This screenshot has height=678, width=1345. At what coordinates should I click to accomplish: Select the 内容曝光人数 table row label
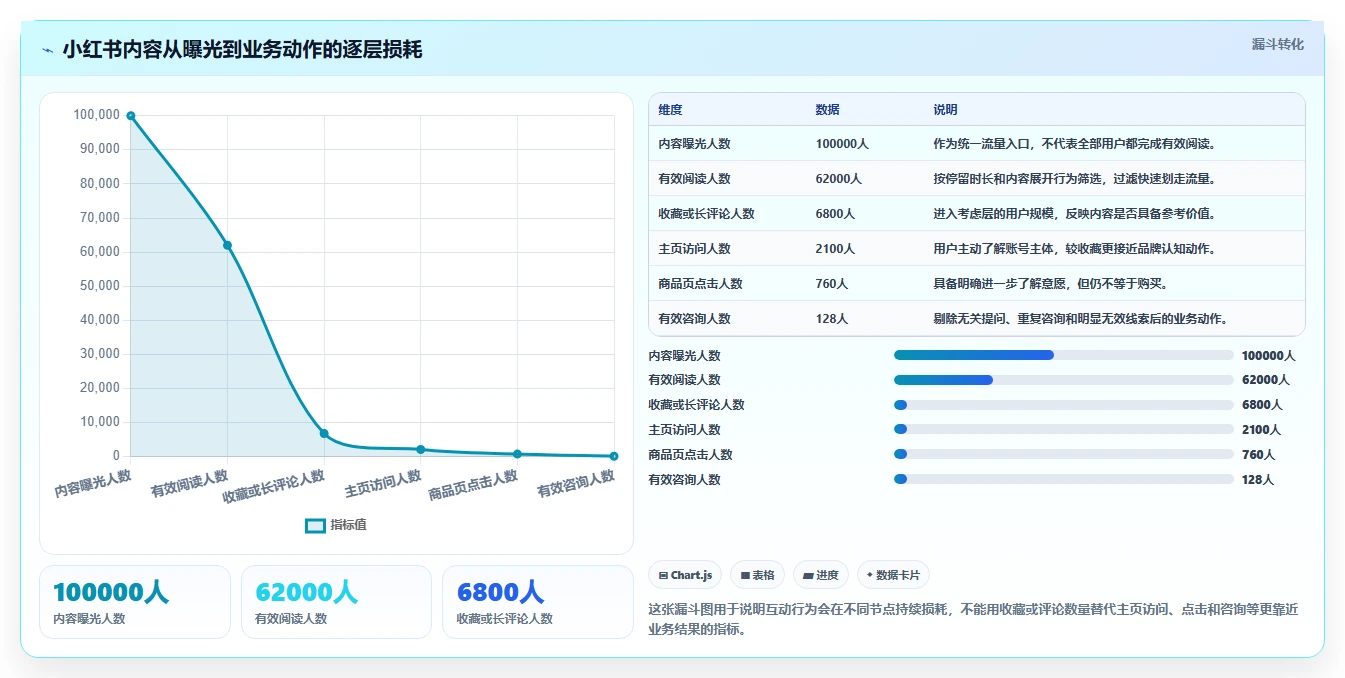[694, 144]
